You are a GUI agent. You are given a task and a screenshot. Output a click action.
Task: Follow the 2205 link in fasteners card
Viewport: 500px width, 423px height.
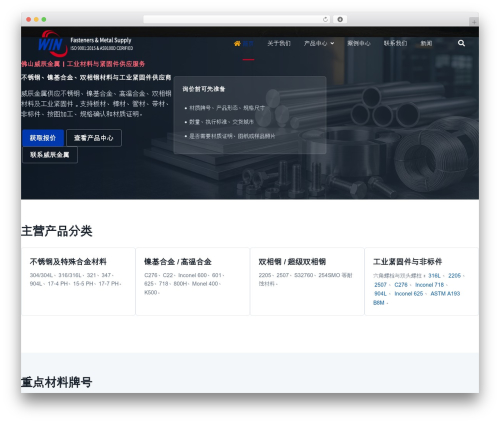click(x=454, y=276)
